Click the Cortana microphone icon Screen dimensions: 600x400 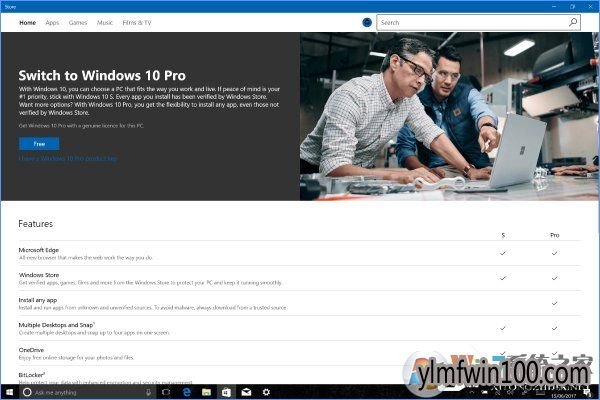point(148,392)
